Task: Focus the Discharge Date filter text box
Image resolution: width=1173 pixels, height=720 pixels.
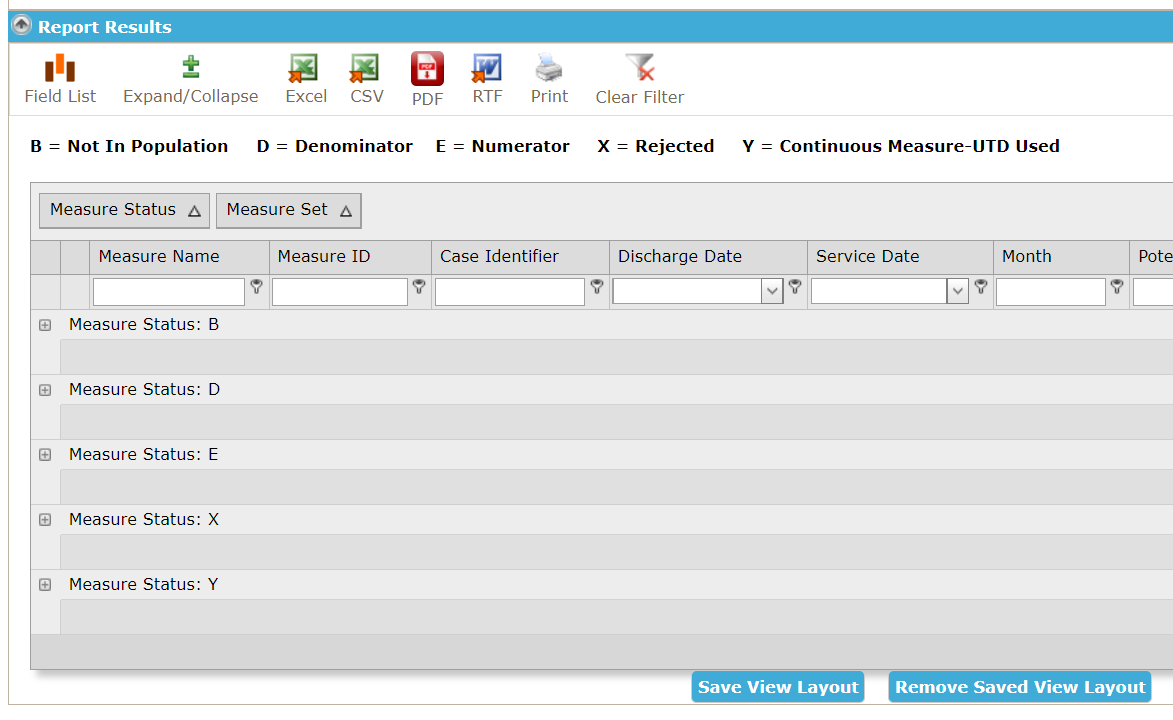Action: 687,291
